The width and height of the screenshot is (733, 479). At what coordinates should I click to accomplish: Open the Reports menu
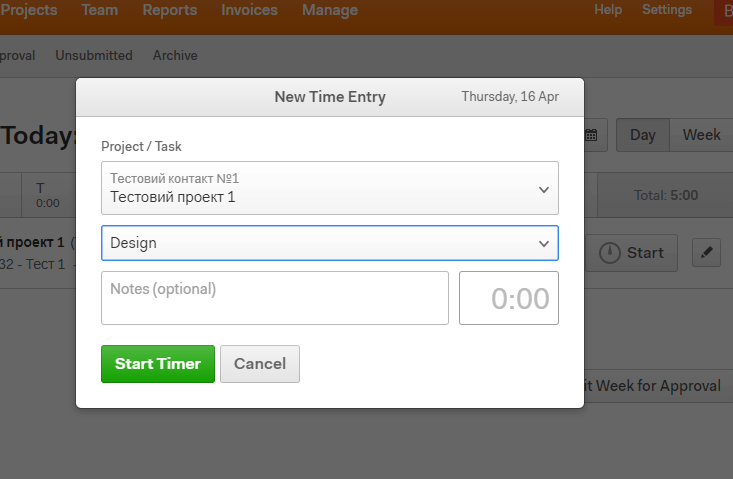coord(170,10)
